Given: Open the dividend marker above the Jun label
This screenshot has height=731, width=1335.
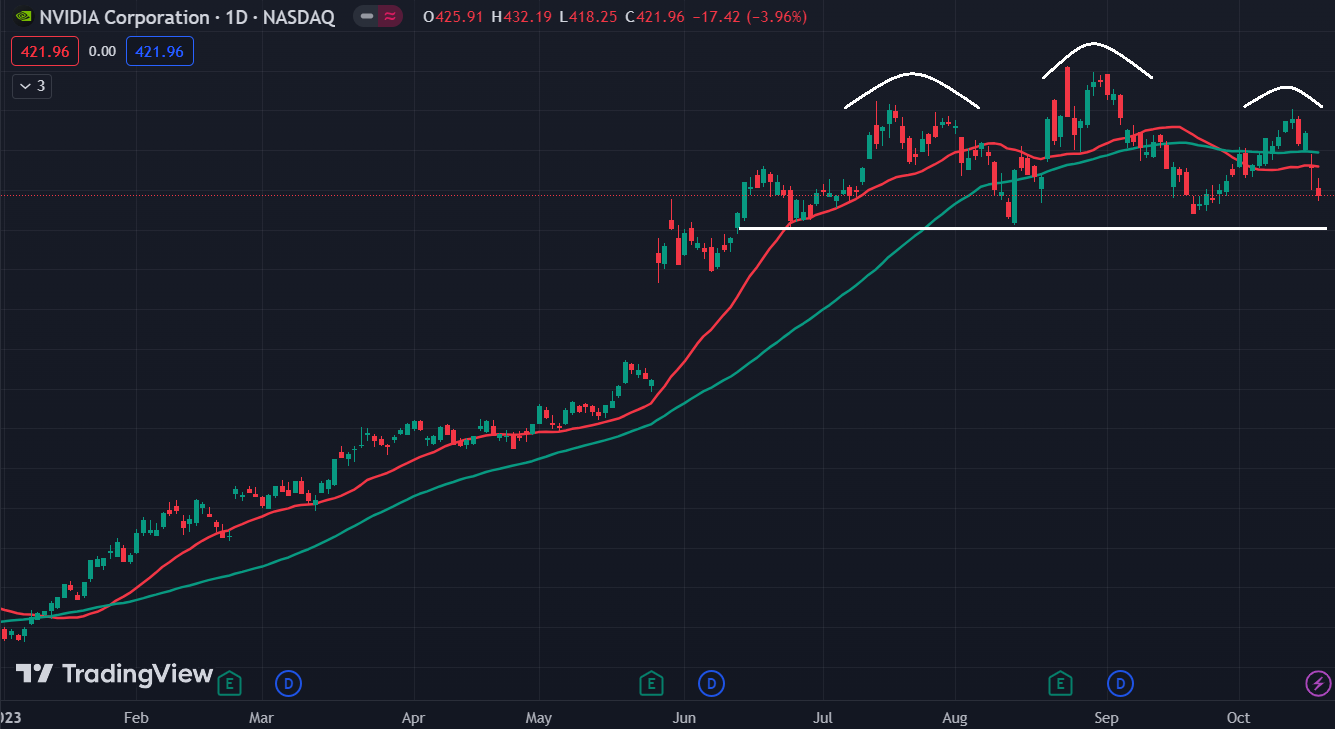Looking at the screenshot, I should click(711, 684).
